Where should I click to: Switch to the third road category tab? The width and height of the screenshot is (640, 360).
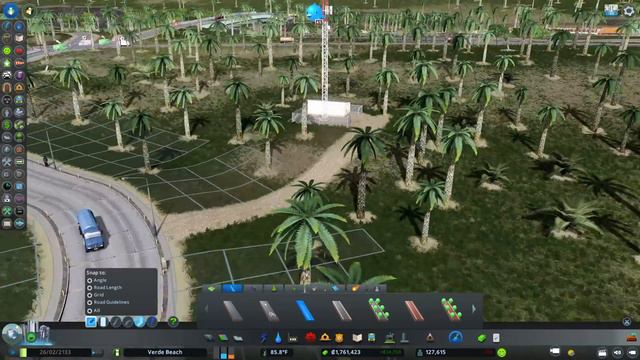pyautogui.click(x=254, y=289)
